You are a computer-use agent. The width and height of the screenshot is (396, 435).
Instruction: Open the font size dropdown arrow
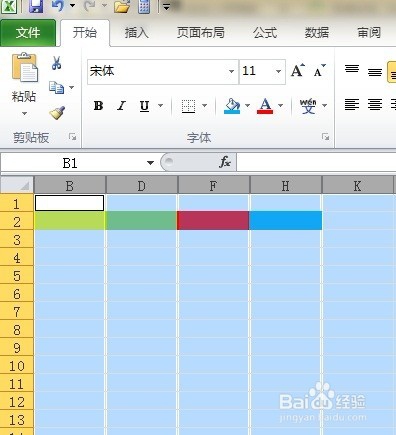[278, 71]
